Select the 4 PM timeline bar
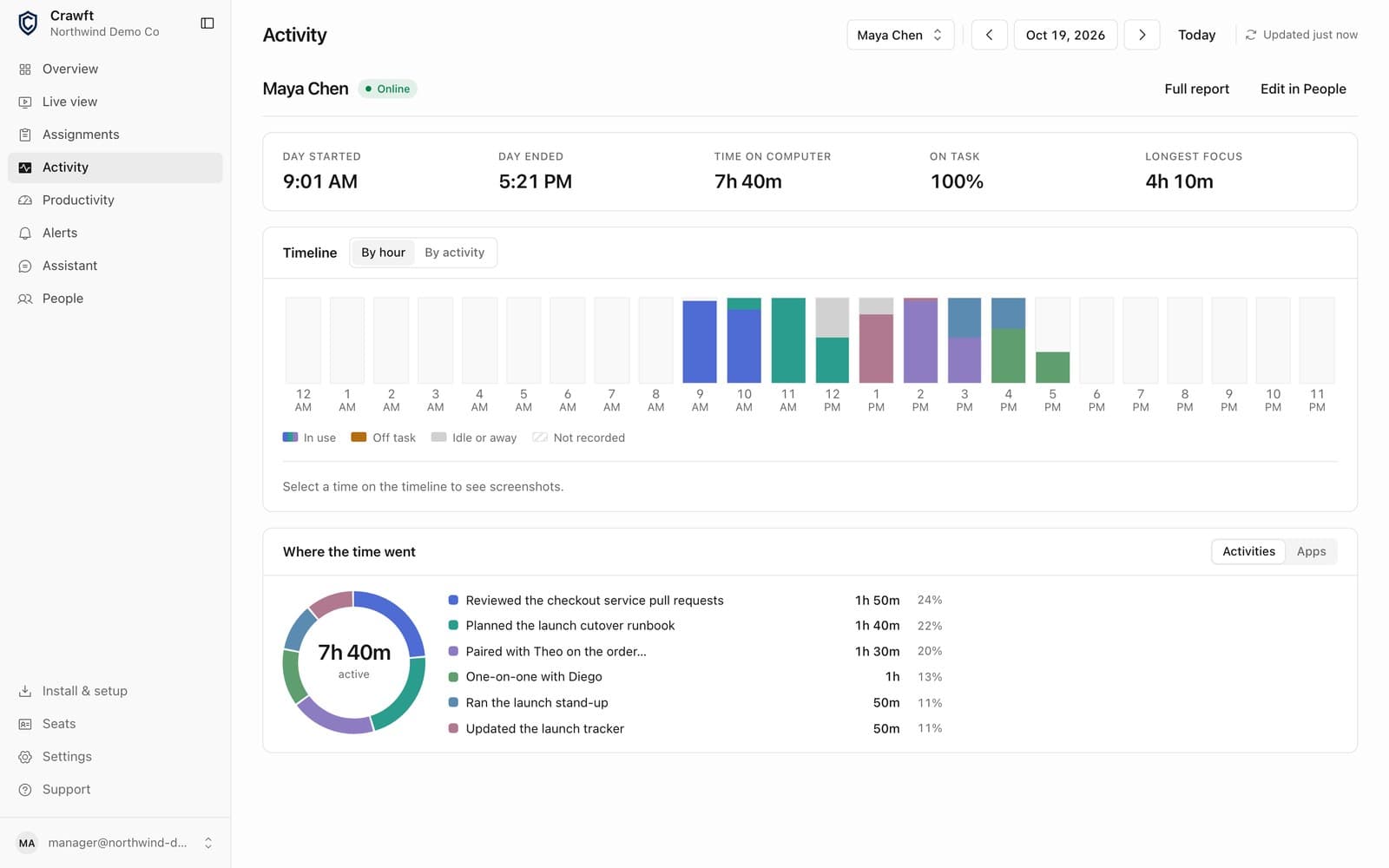 click(1008, 340)
